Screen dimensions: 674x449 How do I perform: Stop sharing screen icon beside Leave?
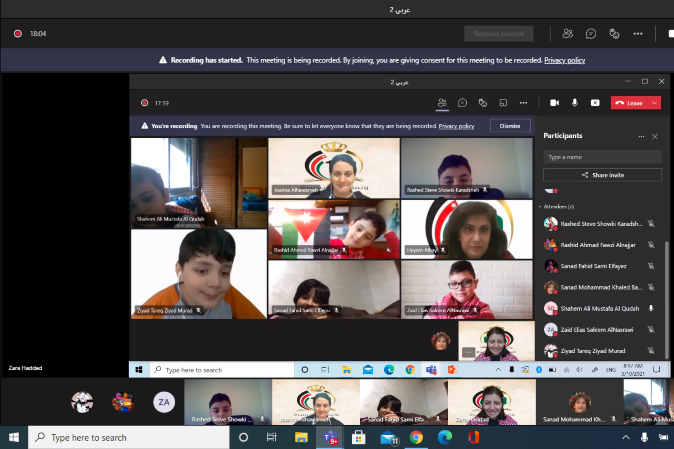pos(595,102)
